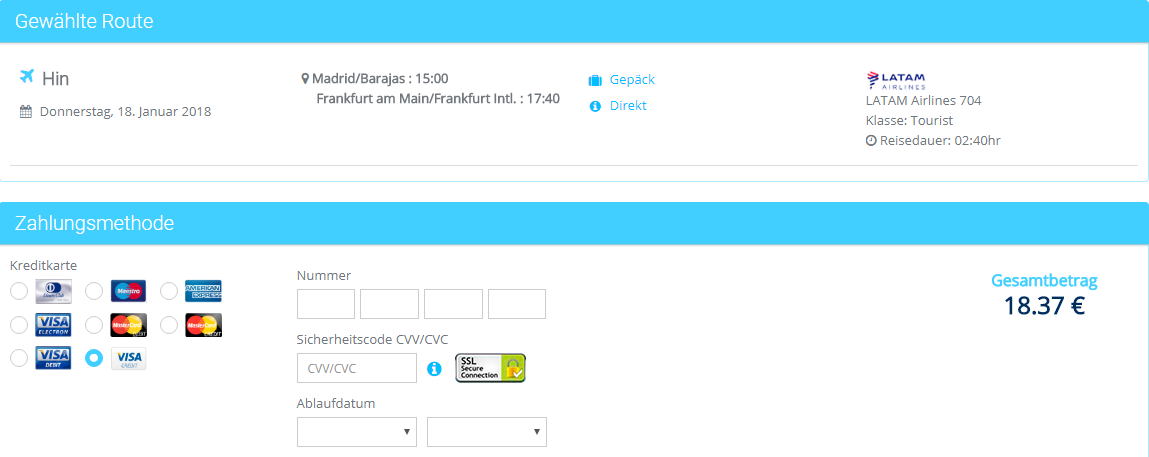Select the American Express radio button
The width and height of the screenshot is (1149, 457).
[x=169, y=291]
